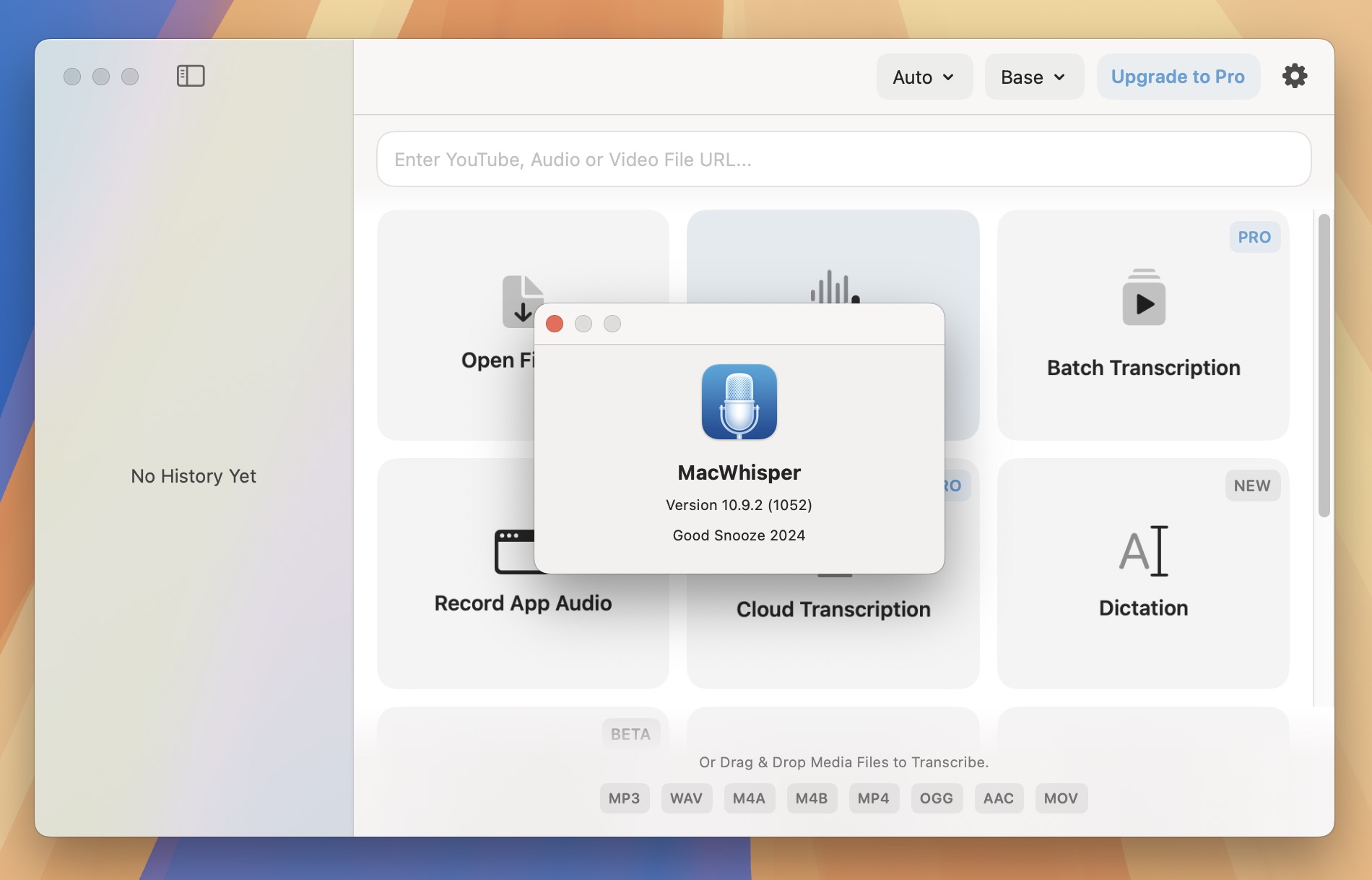This screenshot has width=1372, height=880.
Task: Click the Upgrade to Pro button
Action: tap(1178, 77)
